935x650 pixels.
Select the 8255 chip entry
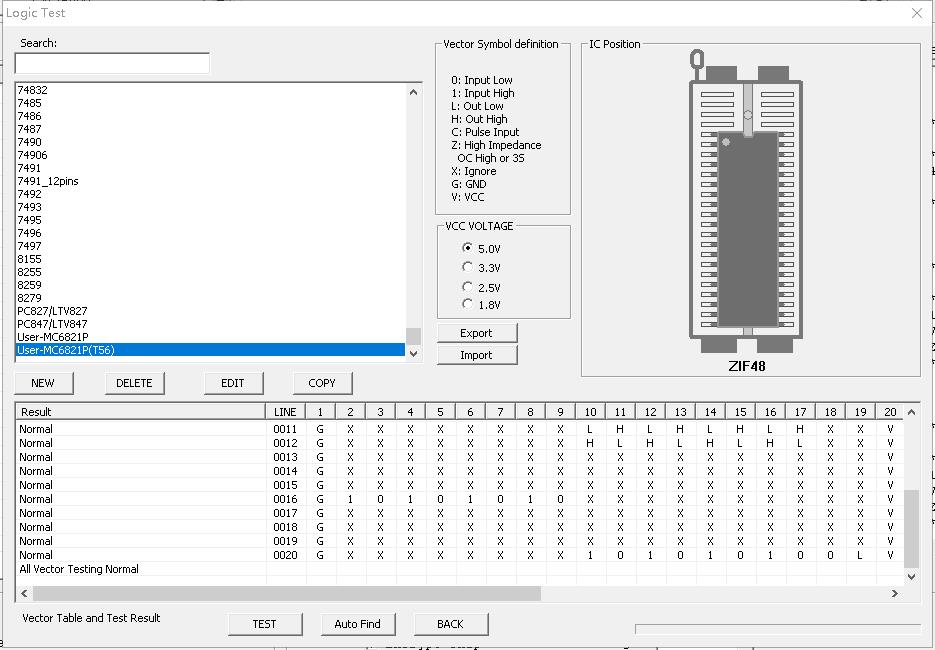[x=30, y=272]
